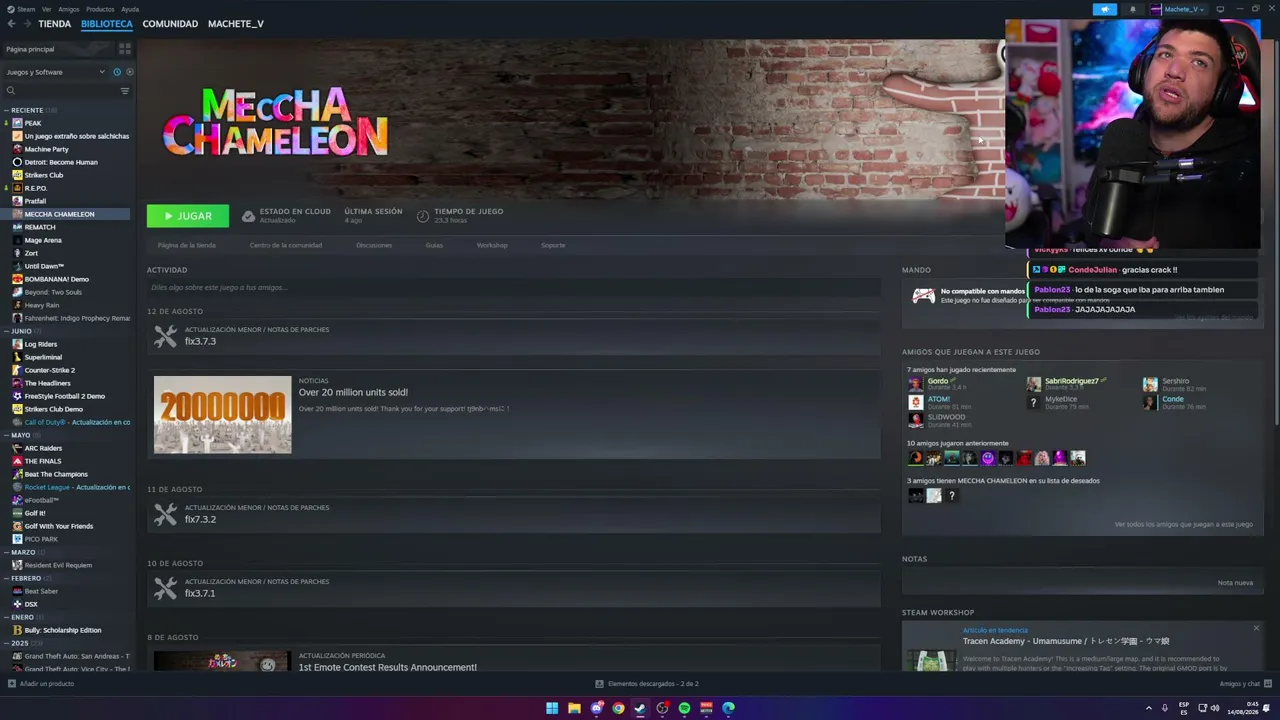Screen dimensions: 1280x720
Task: Open the downloads manager status
Action: [x=647, y=684]
